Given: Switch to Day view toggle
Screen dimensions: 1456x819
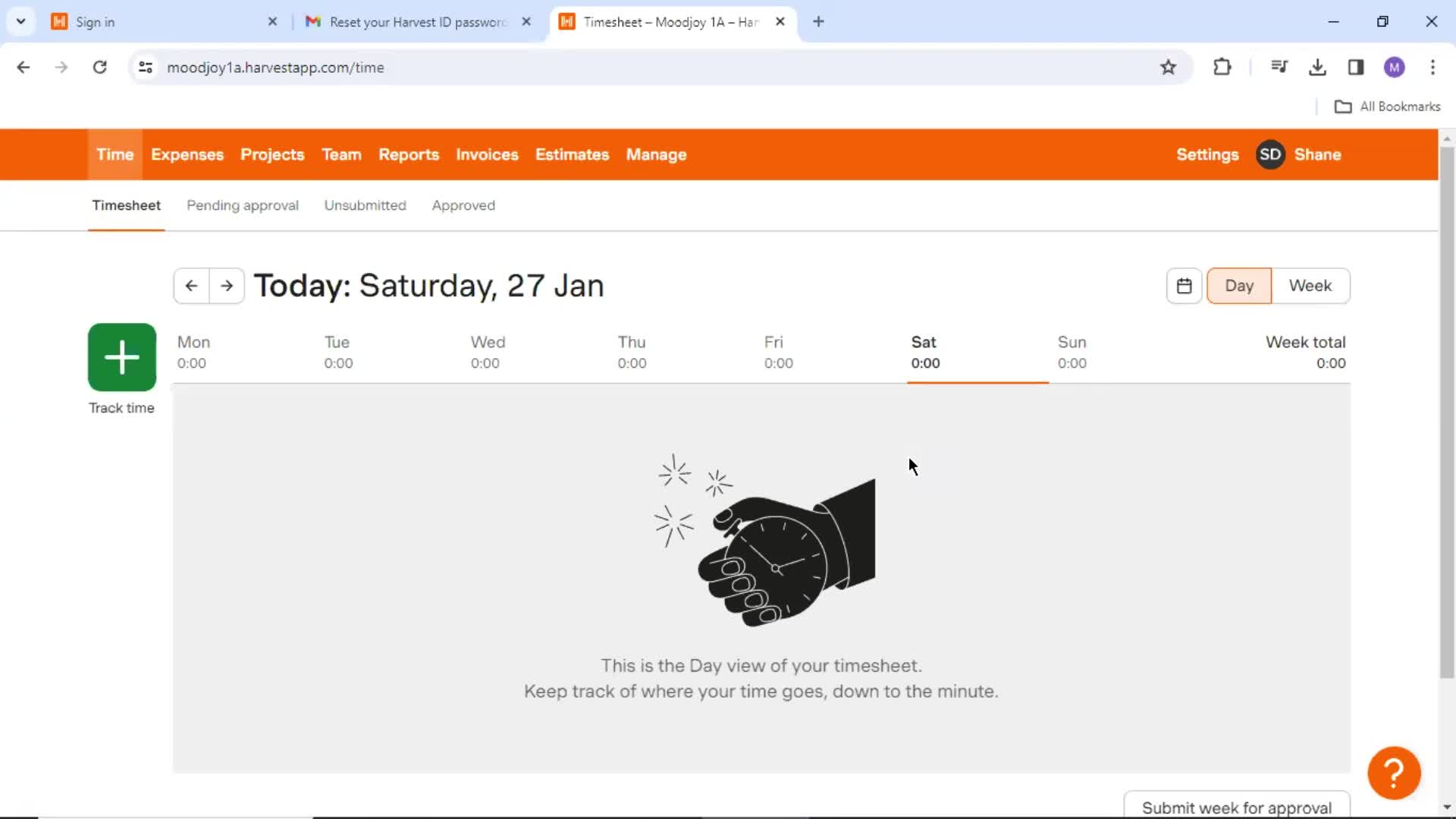Looking at the screenshot, I should pos(1239,285).
